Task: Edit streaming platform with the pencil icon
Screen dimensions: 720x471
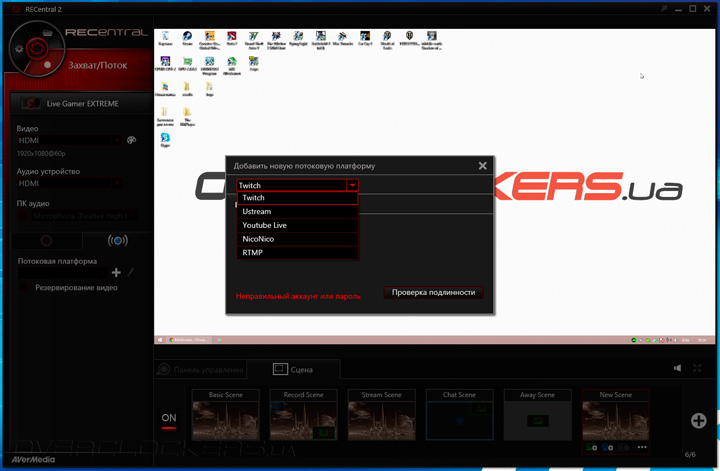Action: point(131,273)
